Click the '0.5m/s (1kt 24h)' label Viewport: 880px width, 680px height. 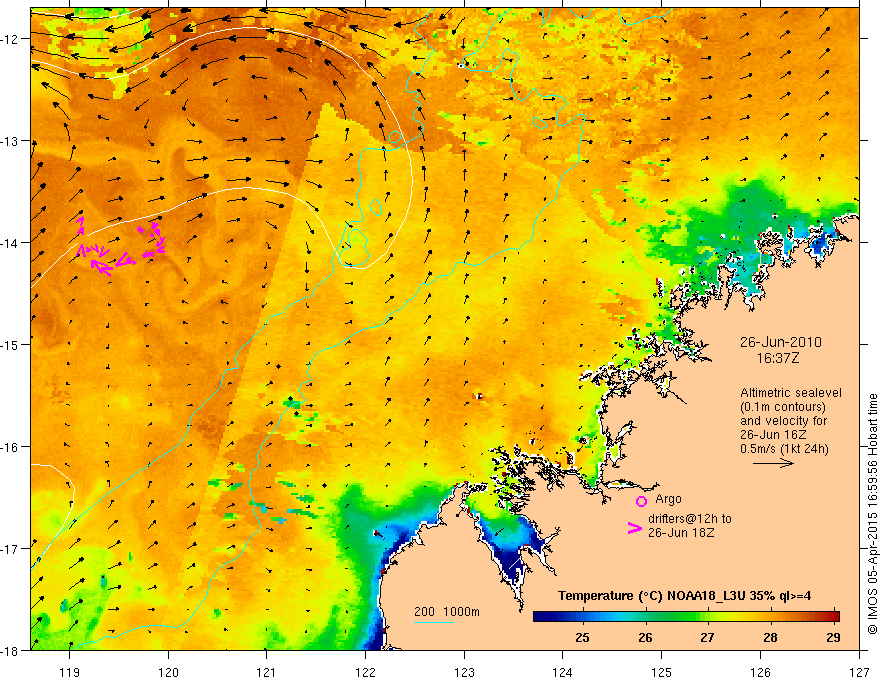pyautogui.click(x=784, y=448)
